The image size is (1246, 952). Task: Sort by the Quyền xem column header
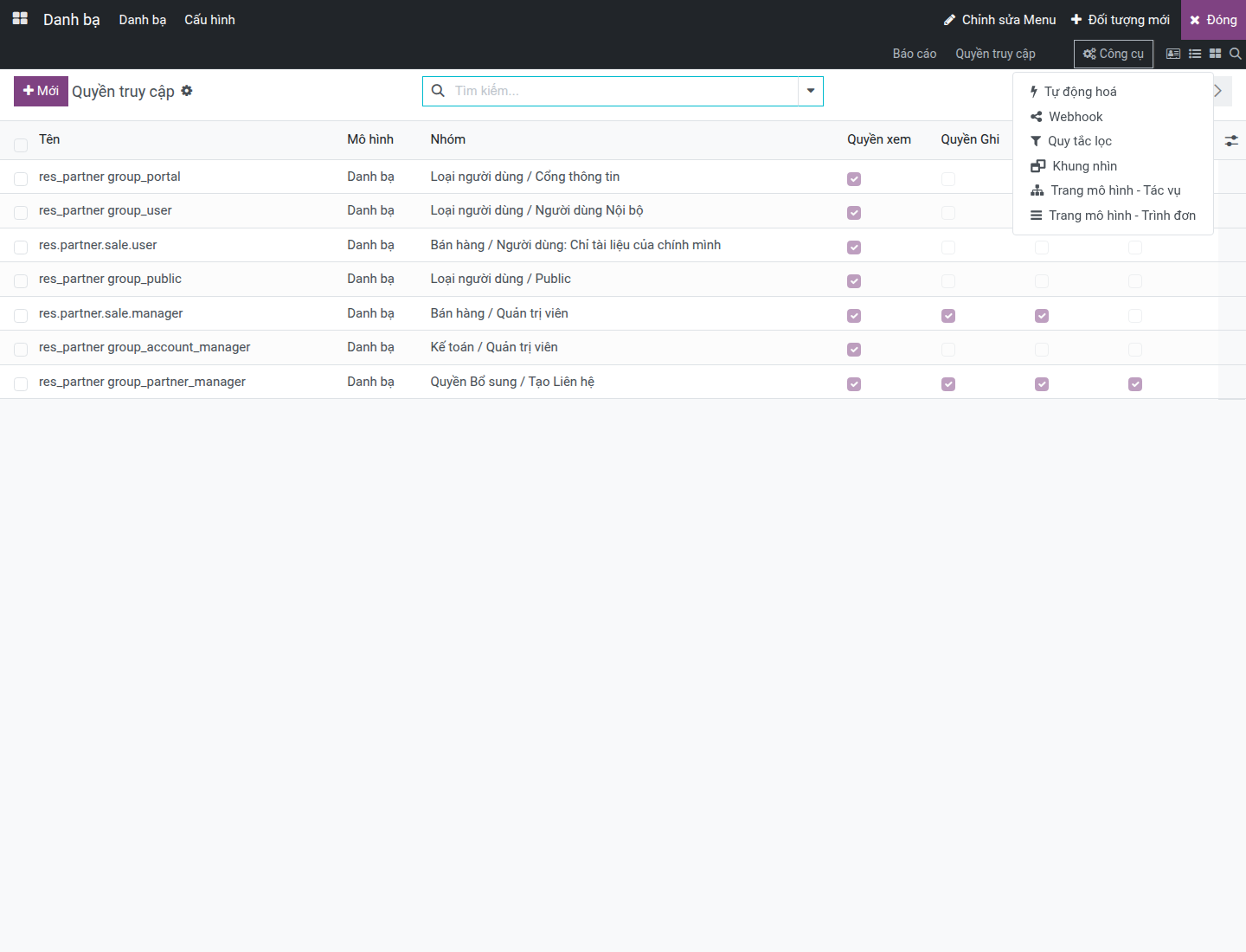point(879,139)
